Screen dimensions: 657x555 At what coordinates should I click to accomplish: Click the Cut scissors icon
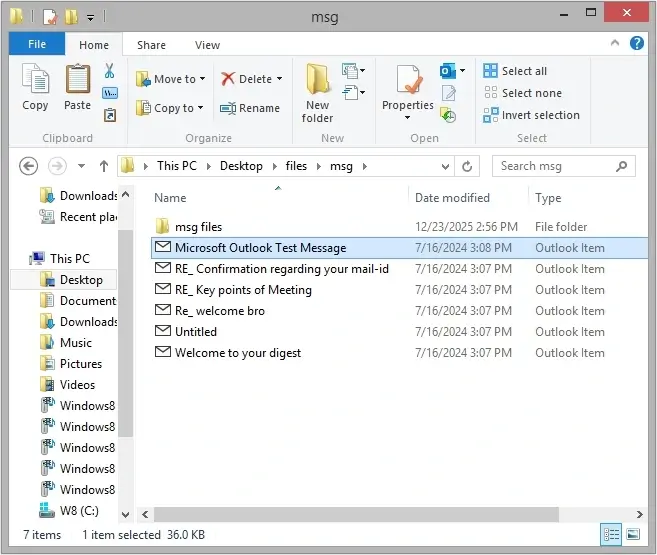tap(109, 71)
